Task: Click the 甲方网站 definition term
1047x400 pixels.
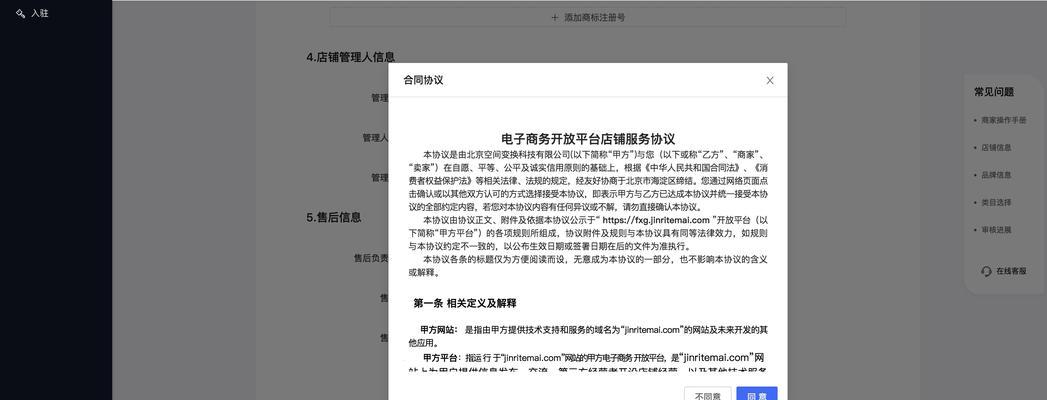Action: (438, 330)
